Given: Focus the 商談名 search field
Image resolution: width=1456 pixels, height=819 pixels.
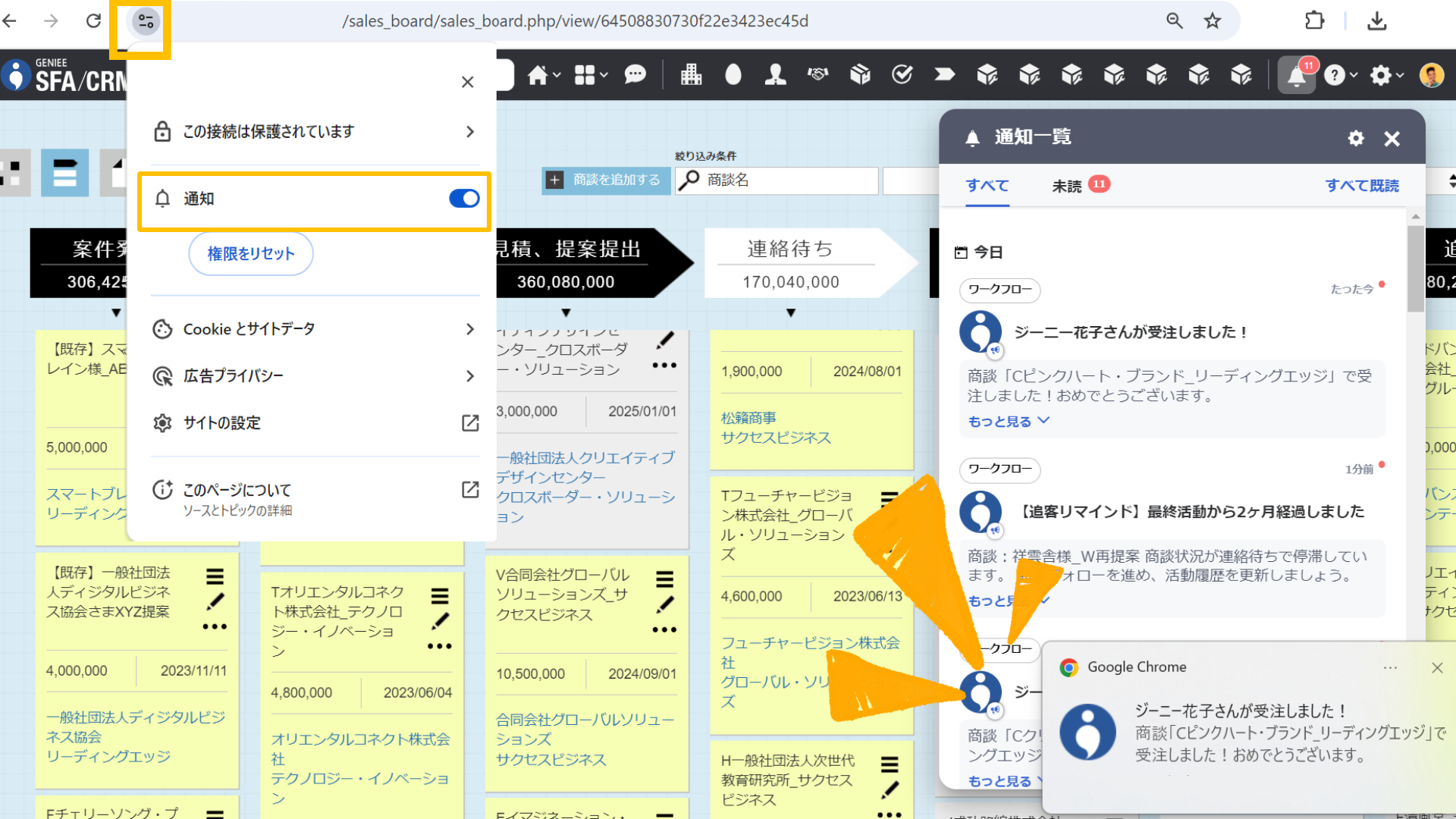Looking at the screenshot, I should click(777, 180).
